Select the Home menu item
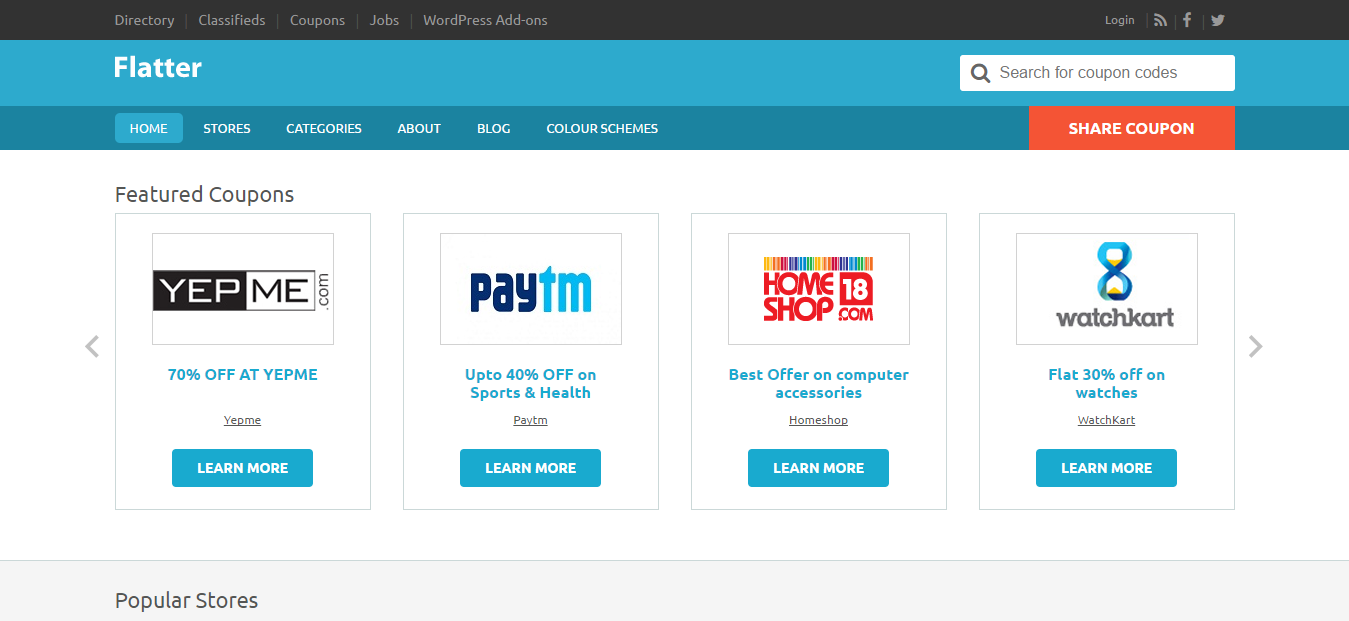 (149, 128)
